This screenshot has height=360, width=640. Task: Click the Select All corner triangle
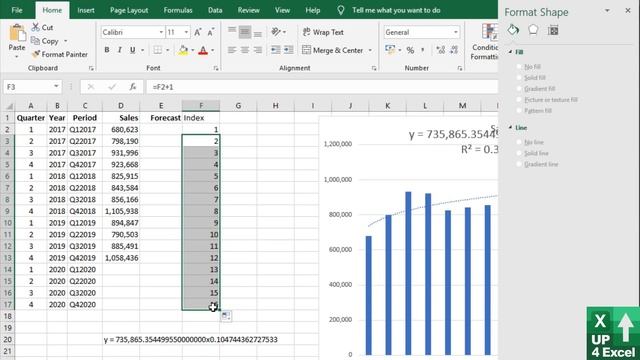[x=9, y=106]
